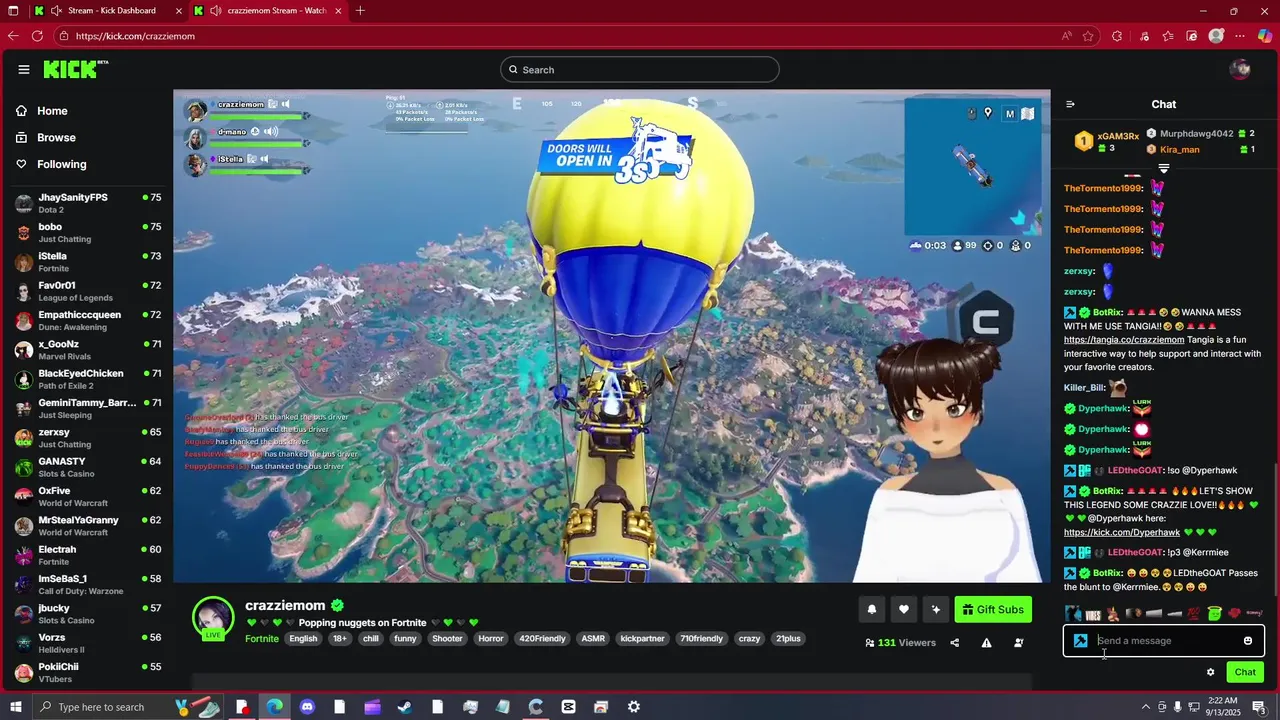Add the page to favorites with star icon
This screenshot has width=1280, height=720.
1088,36
